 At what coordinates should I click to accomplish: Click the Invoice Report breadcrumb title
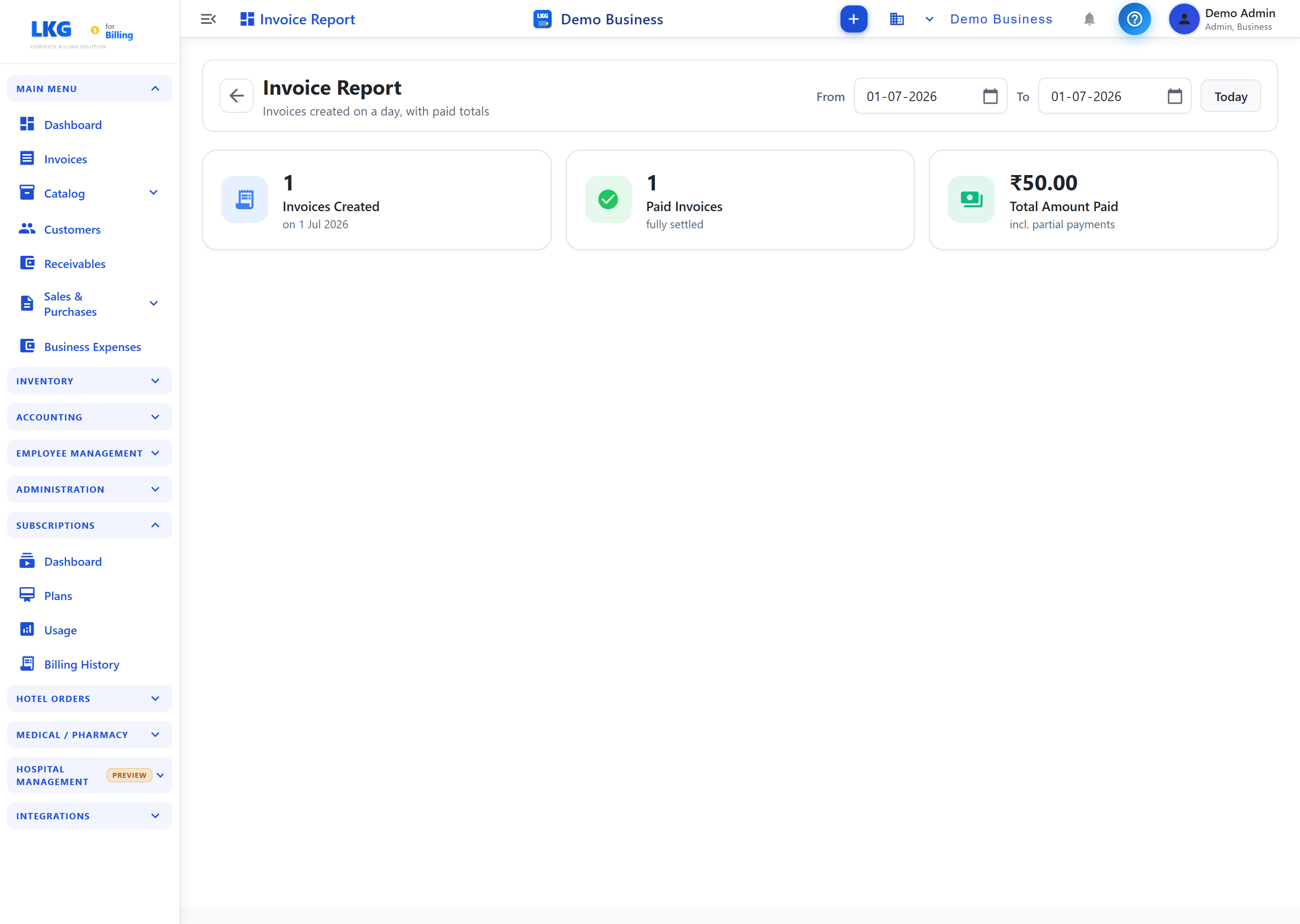(307, 19)
